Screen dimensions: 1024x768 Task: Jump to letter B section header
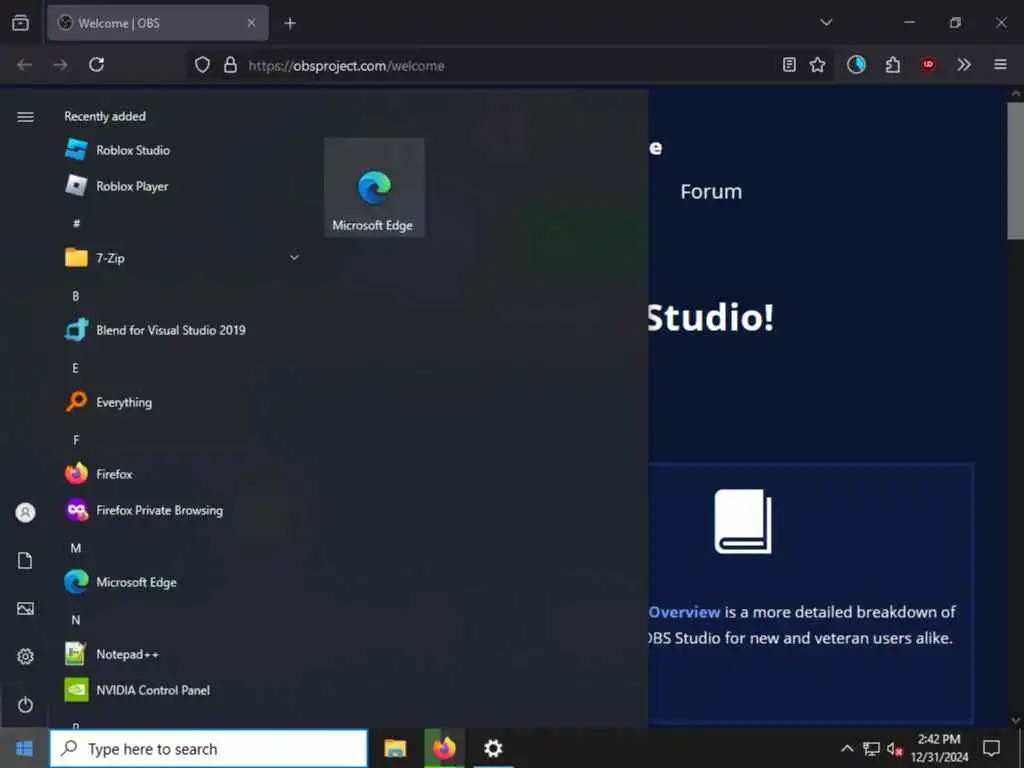click(76, 296)
